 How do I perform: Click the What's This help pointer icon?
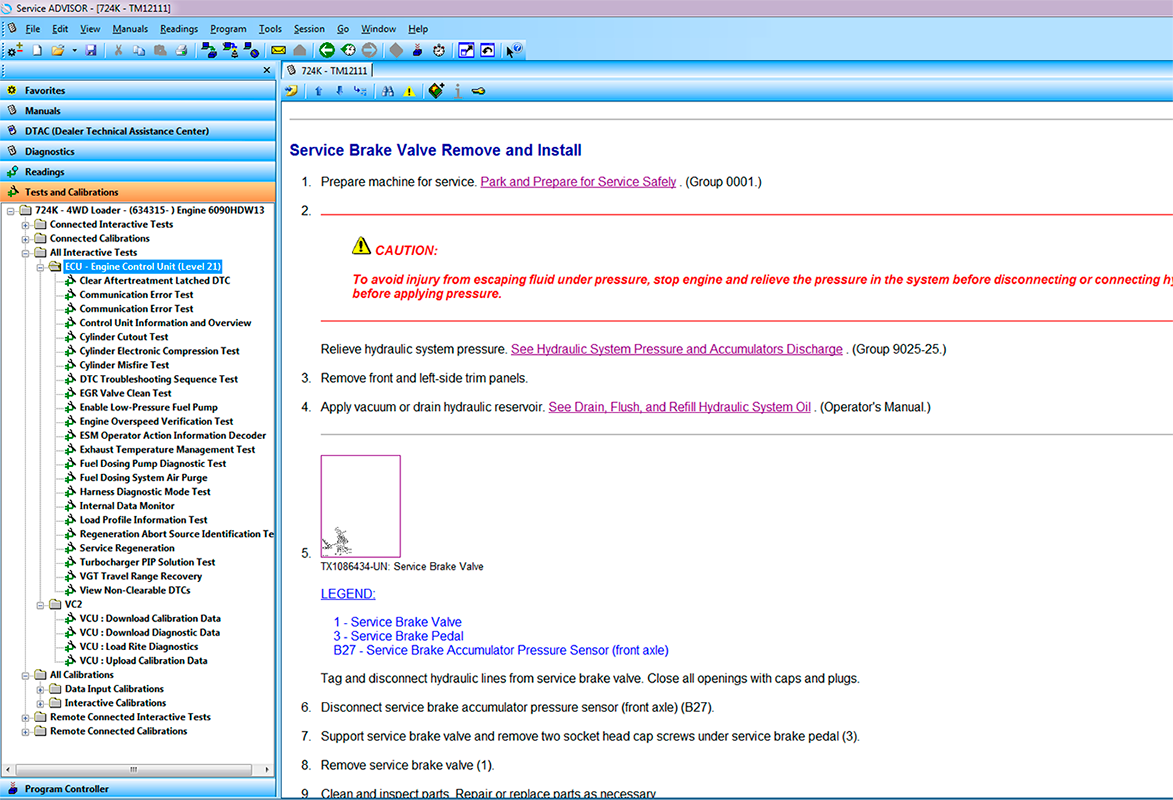click(514, 50)
